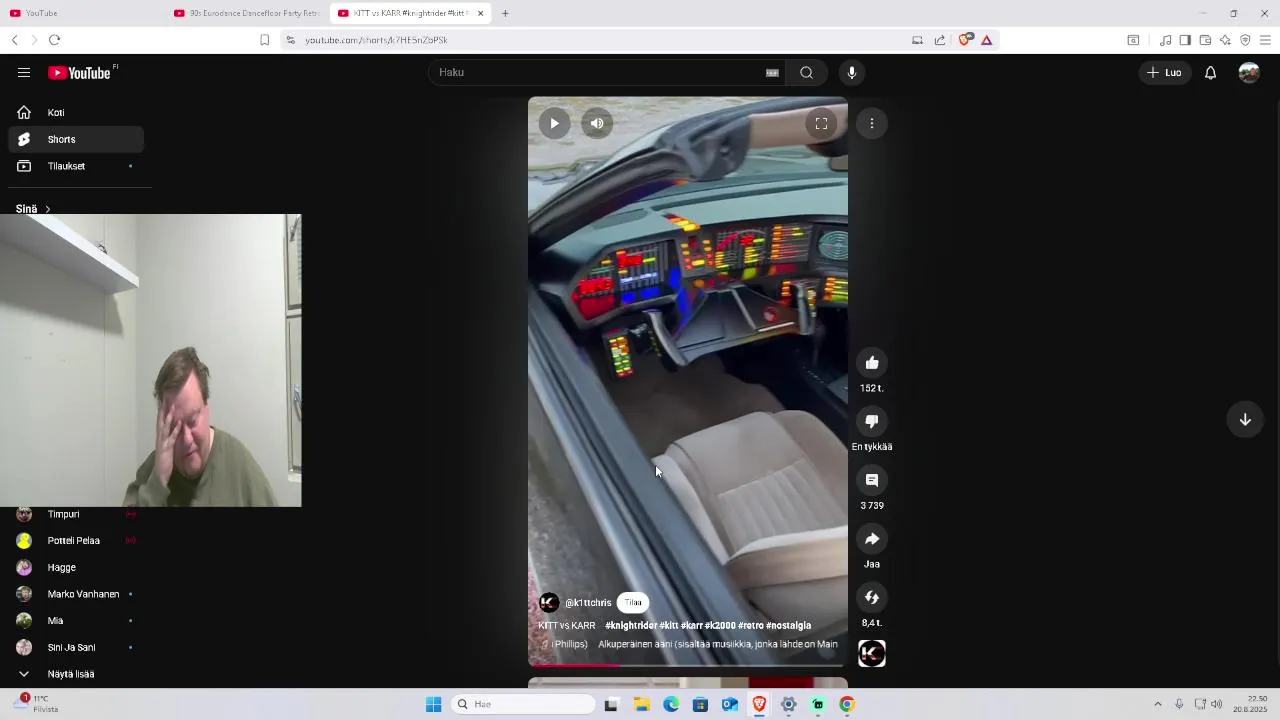The width and height of the screenshot is (1280, 720).
Task: Toggle fullscreen on the Short
Action: pyautogui.click(x=821, y=124)
